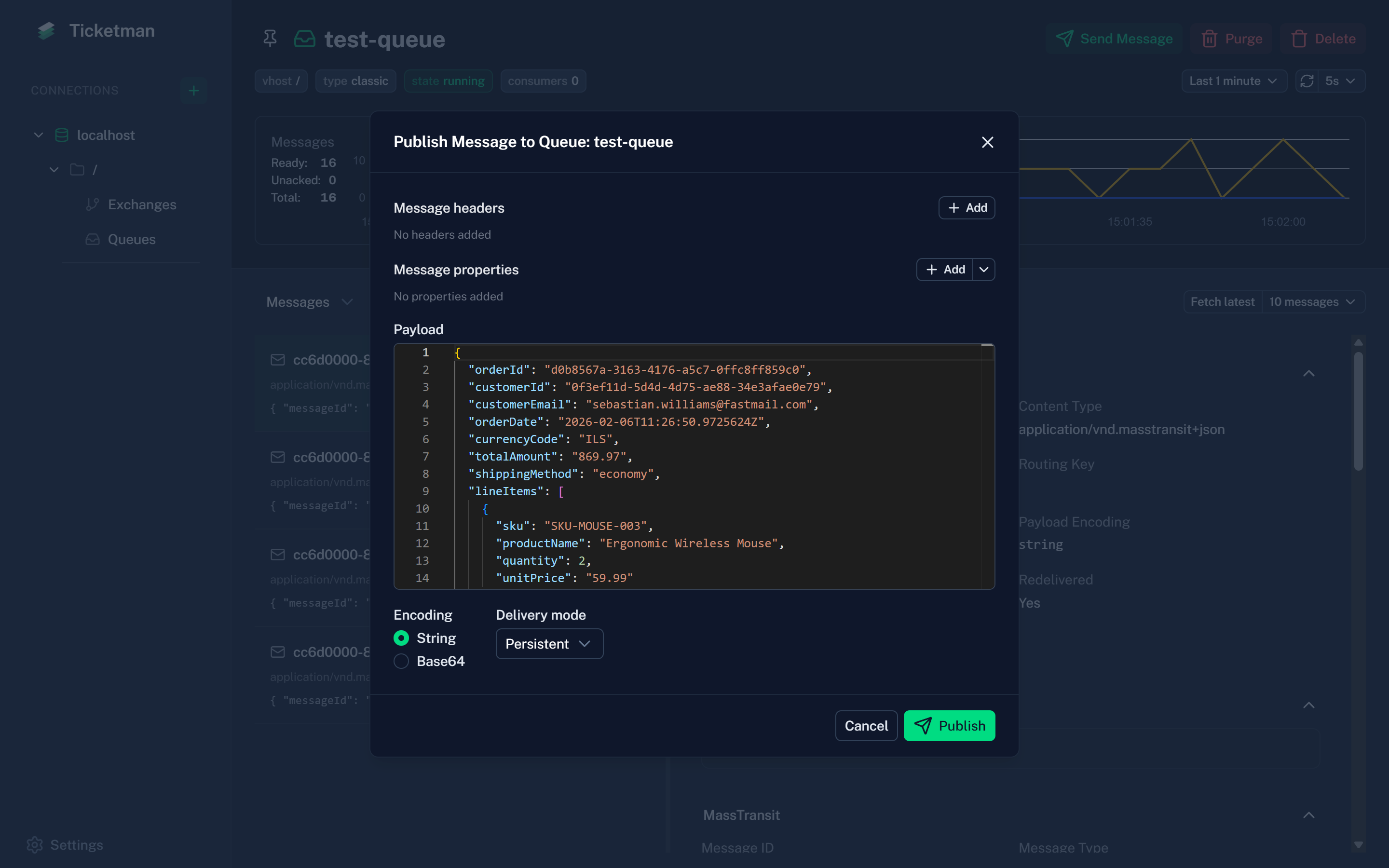The image size is (1389, 868).
Task: Select the Base64 encoding radio button
Action: [x=401, y=661]
